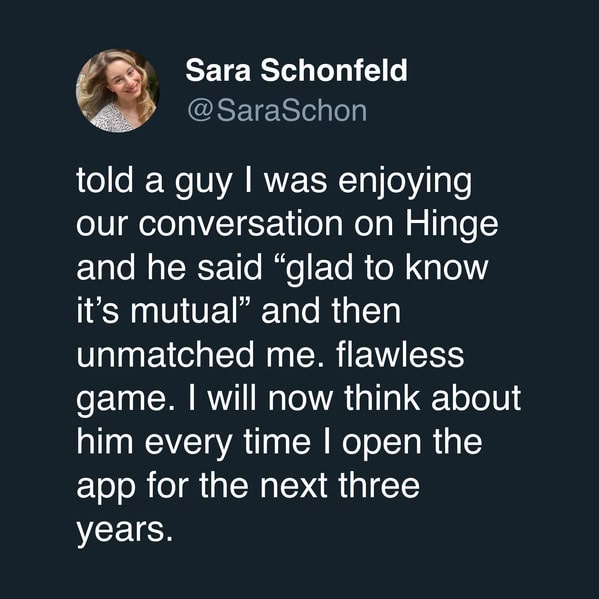Click the word 'game.' in the tweet

(x=125, y=400)
